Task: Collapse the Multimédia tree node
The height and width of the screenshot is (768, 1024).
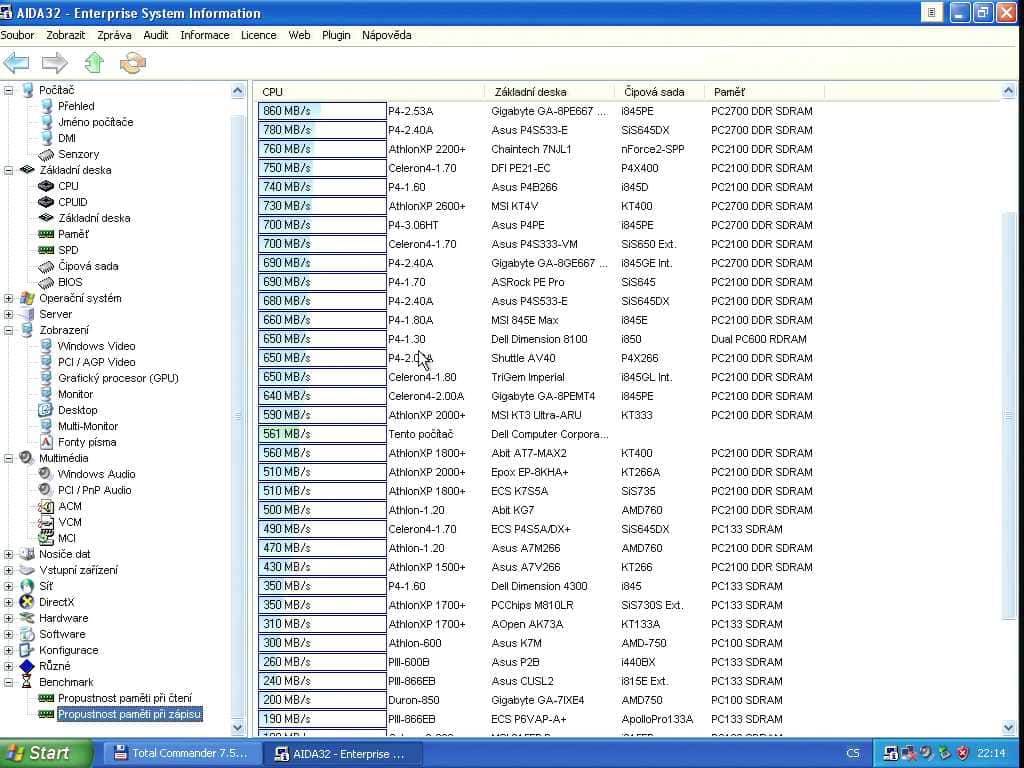Action: pos(8,458)
